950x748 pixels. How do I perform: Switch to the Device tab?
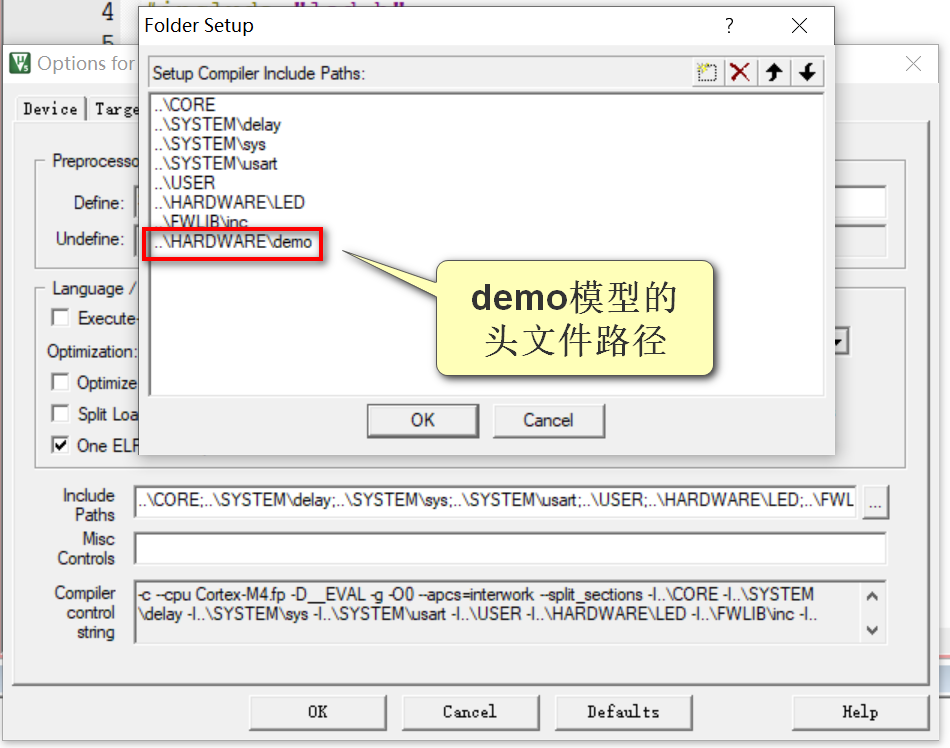tap(50, 109)
